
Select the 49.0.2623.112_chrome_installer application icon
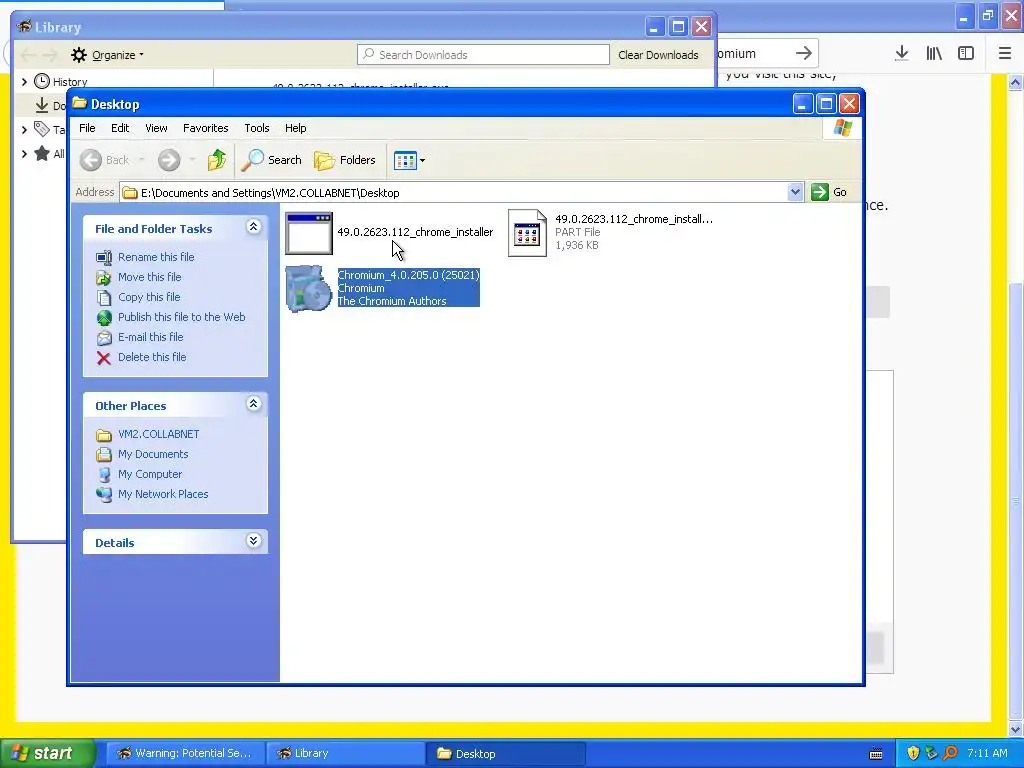(309, 233)
